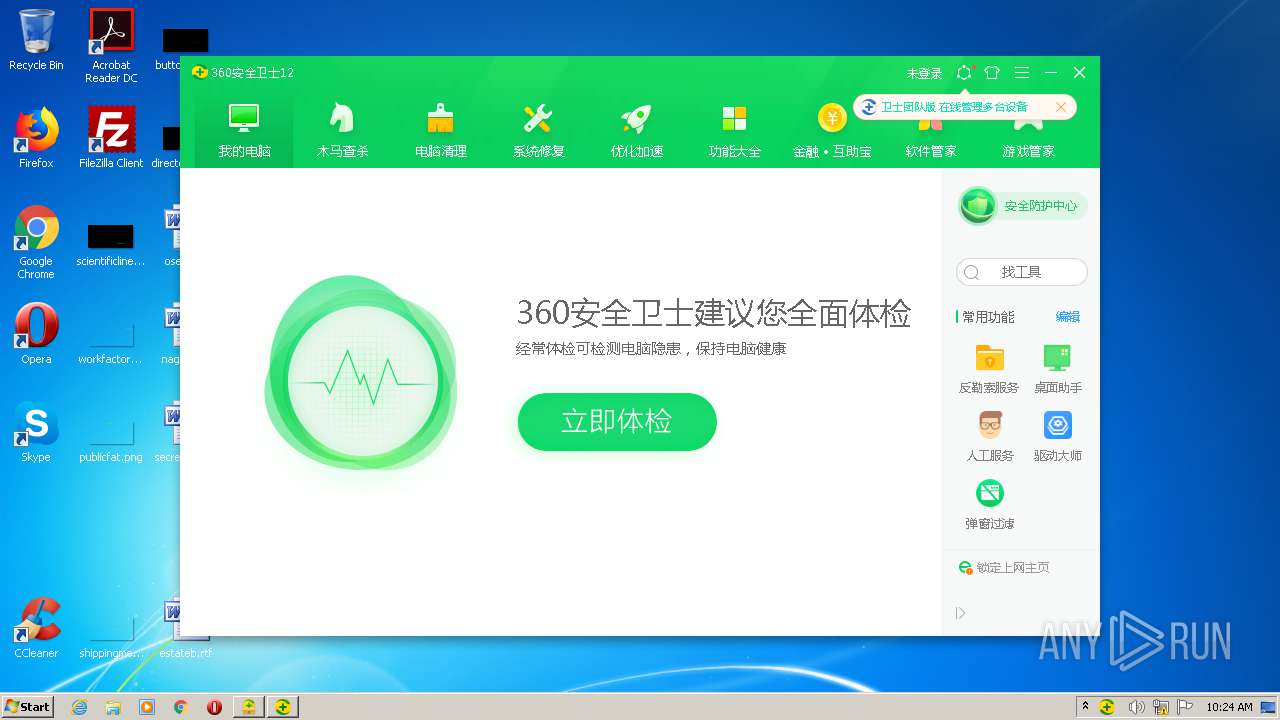
Task: Open the main menu hamburger icon
Action: [1021, 73]
